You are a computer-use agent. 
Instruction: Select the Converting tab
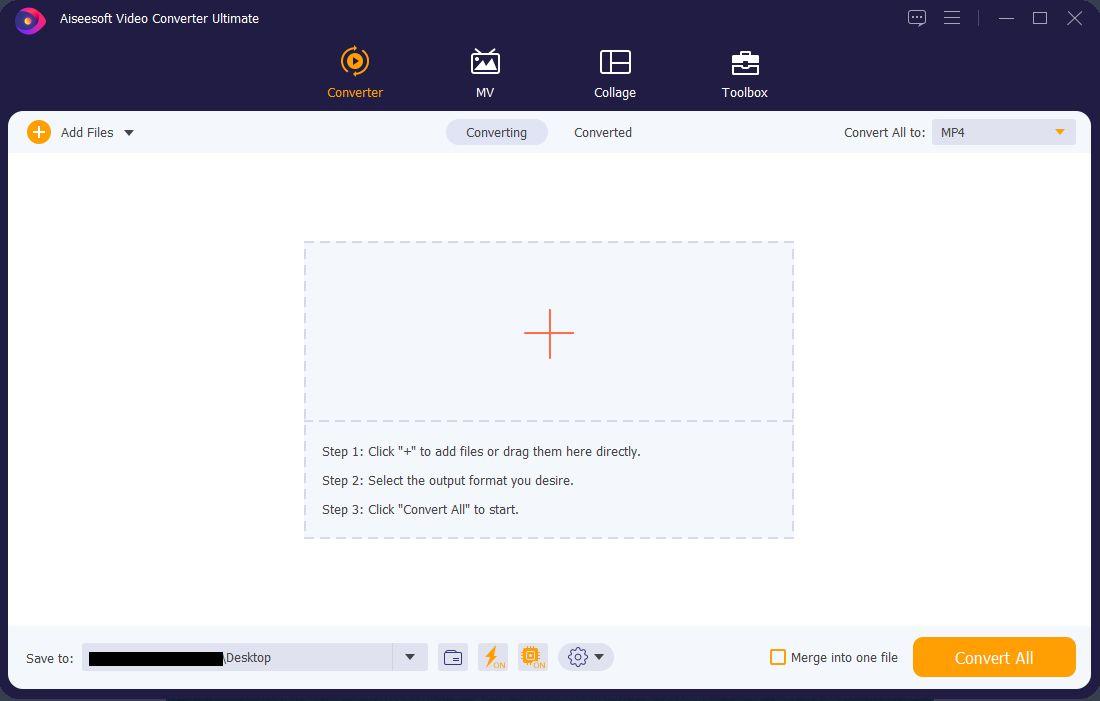click(496, 132)
